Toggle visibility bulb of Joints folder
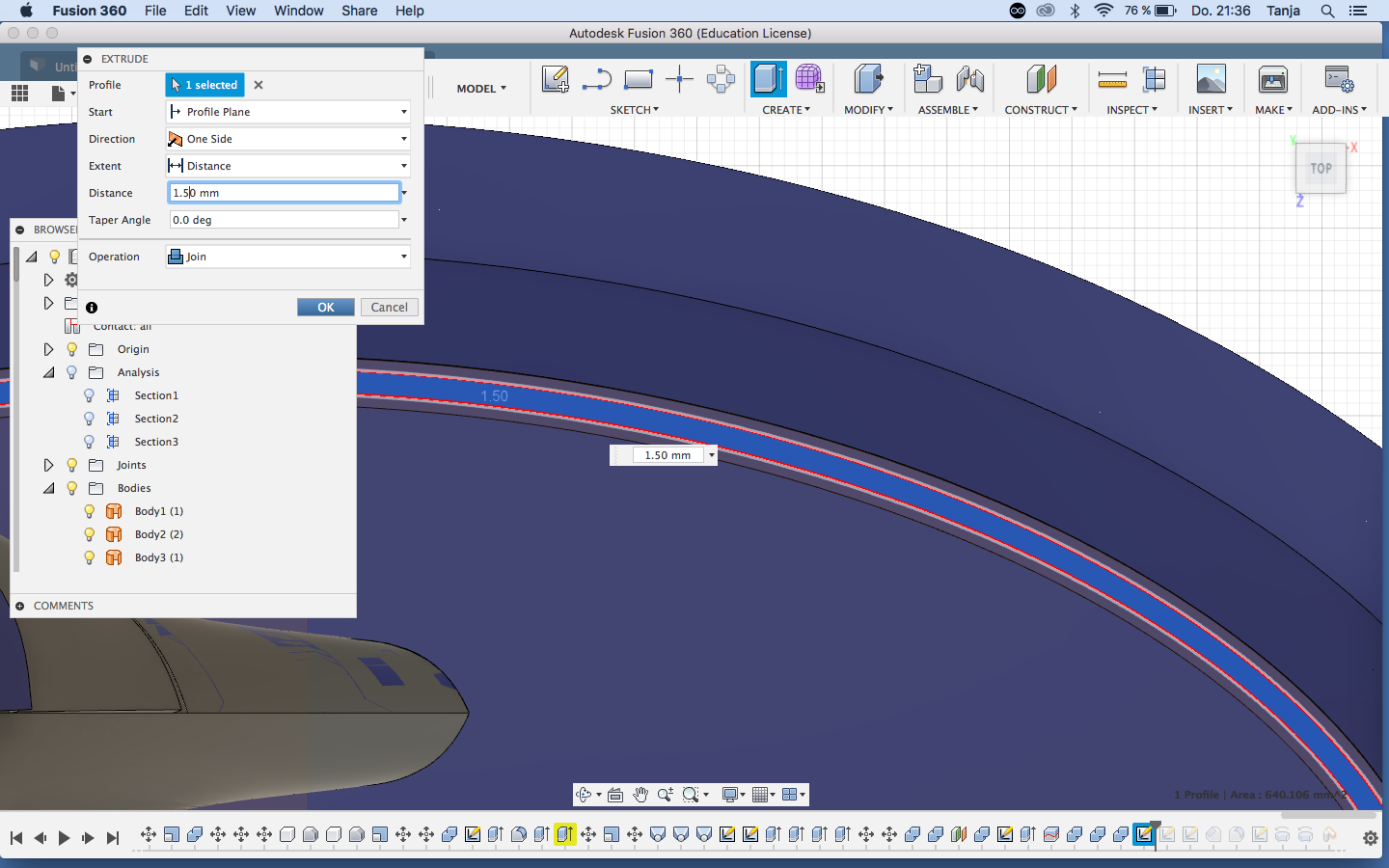Image resolution: width=1389 pixels, height=868 pixels. (71, 465)
